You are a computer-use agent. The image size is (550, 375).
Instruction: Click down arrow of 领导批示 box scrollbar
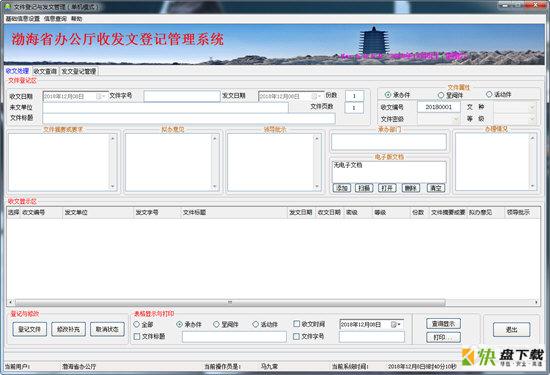click(317, 186)
